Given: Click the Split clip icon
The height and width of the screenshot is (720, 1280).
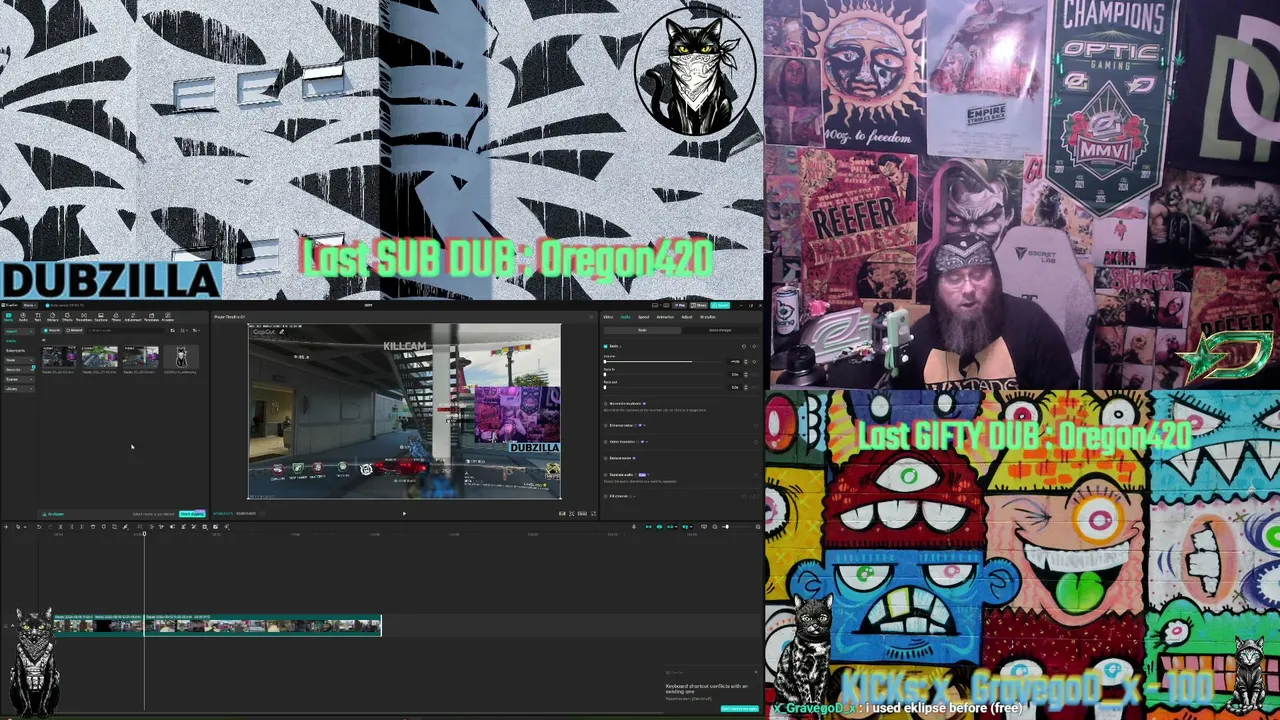Looking at the screenshot, I should [61, 527].
